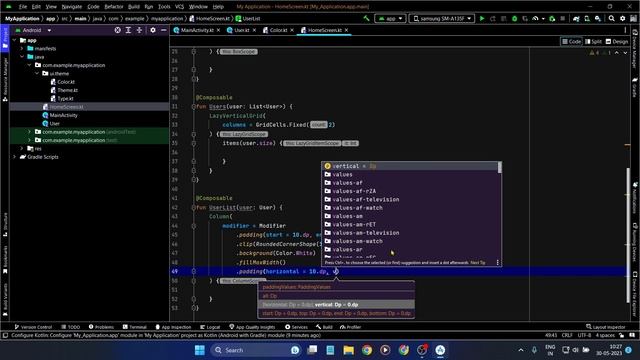
Task: Expand the res folder
Action: (22, 149)
